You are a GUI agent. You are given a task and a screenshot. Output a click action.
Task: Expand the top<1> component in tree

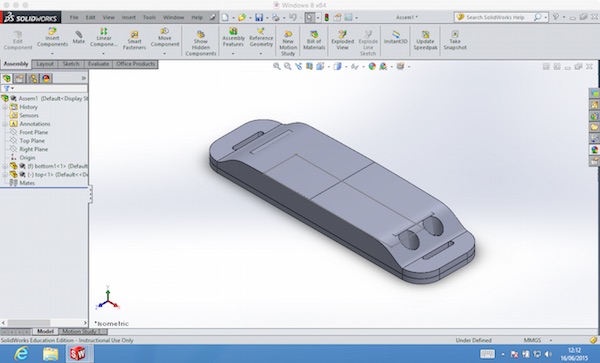coord(5,174)
